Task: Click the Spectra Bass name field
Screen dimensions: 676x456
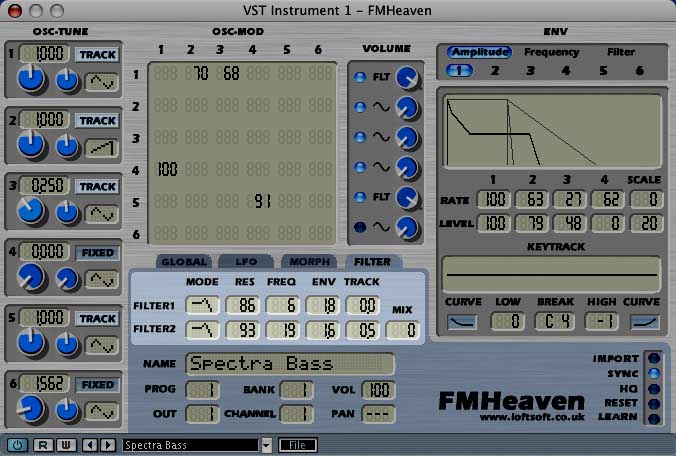Action: [290, 364]
